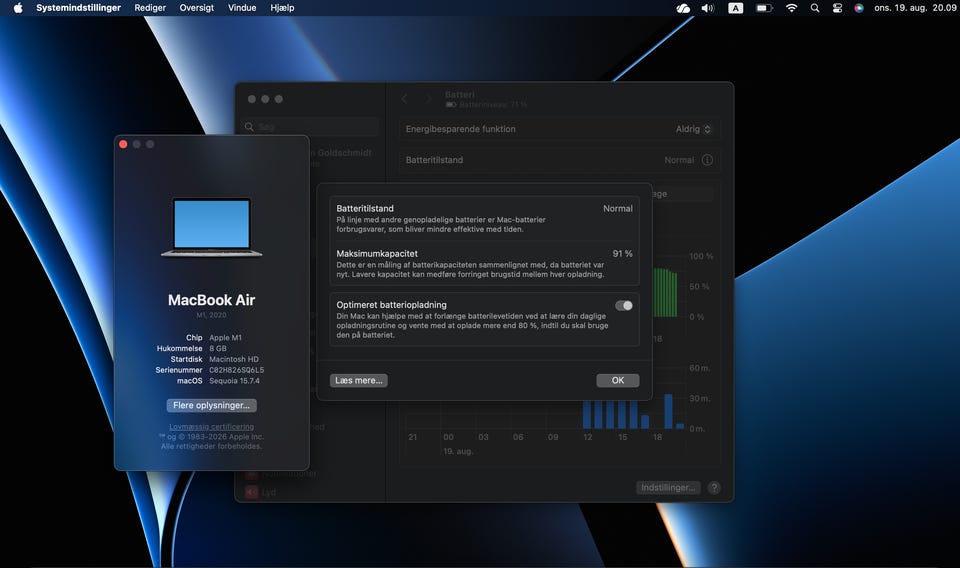Click the battery status icon in menu bar
This screenshot has height=568, width=960.
point(763,8)
